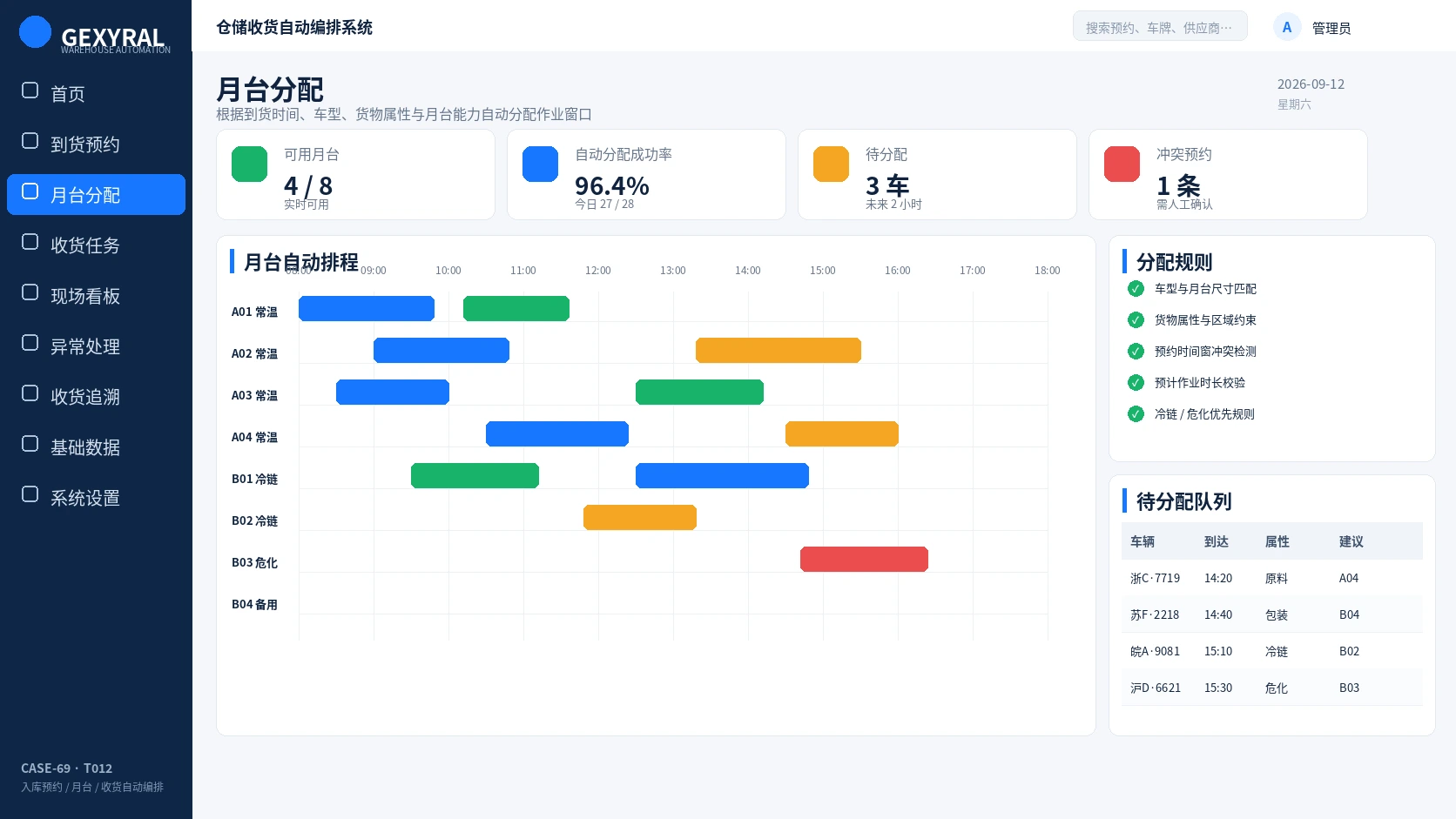1456x819 pixels.
Task: Click the admin avatar icon labeled A
Action: (1287, 27)
